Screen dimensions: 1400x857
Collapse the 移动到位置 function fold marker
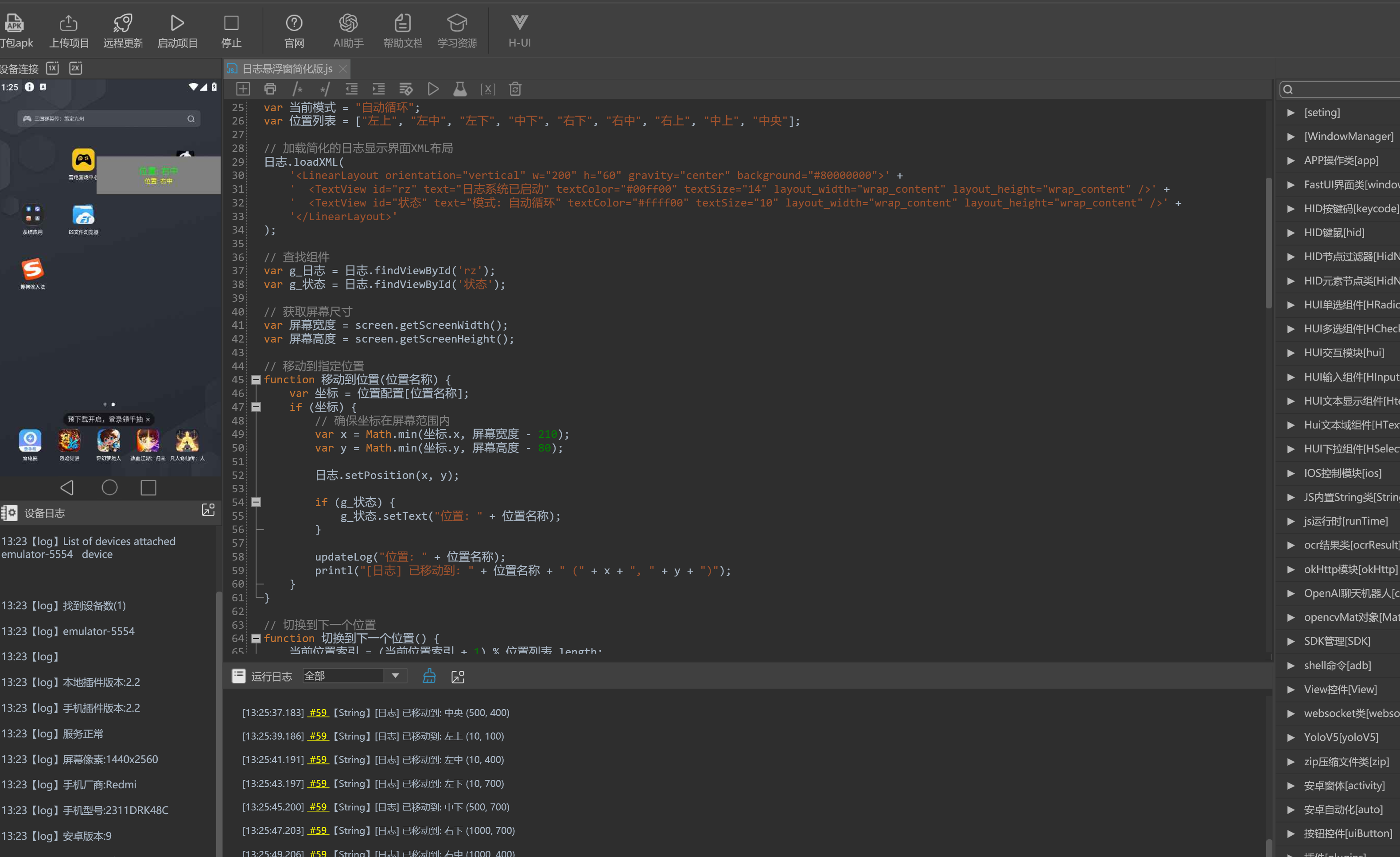[256, 380]
